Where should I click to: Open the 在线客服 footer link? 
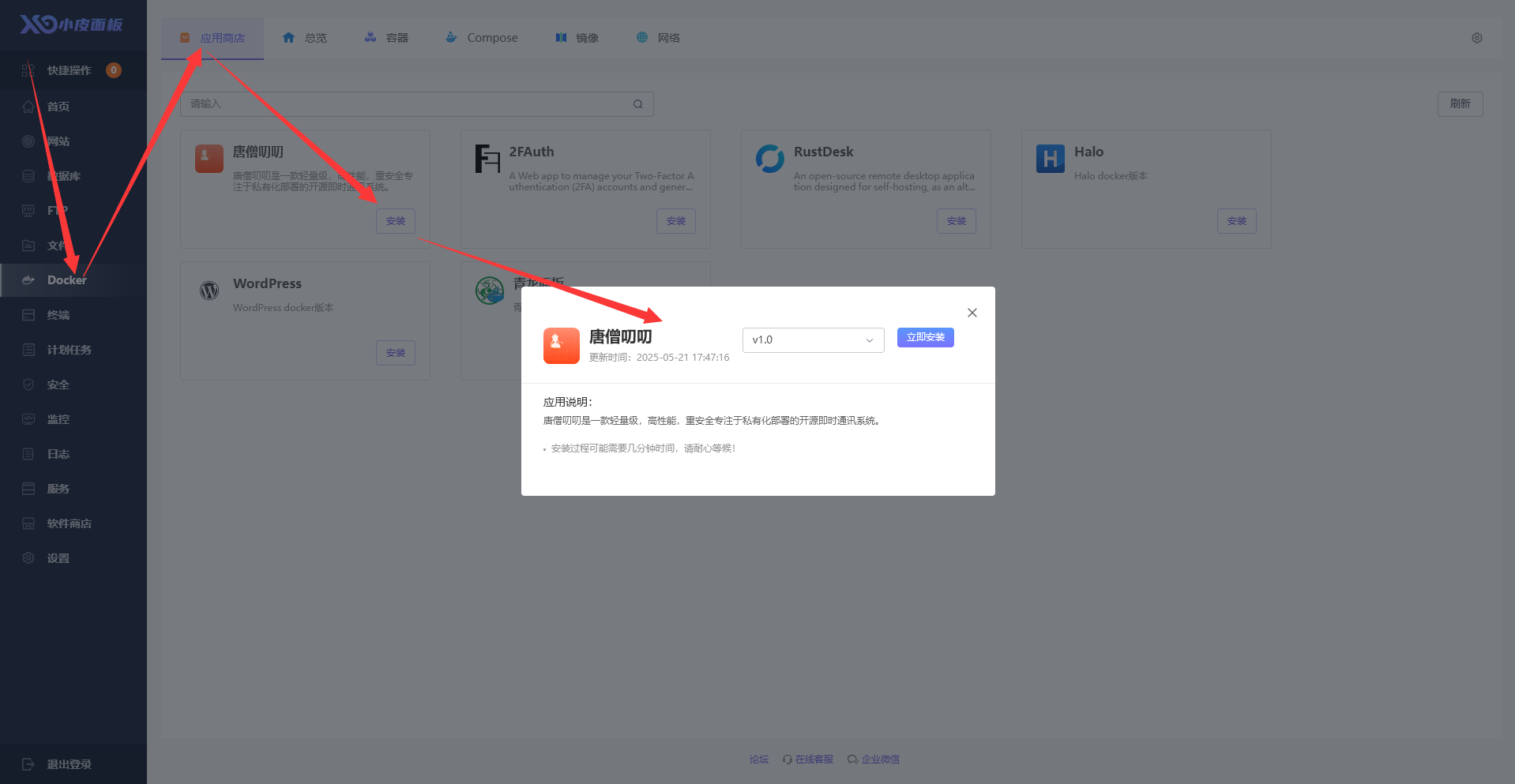point(808,760)
